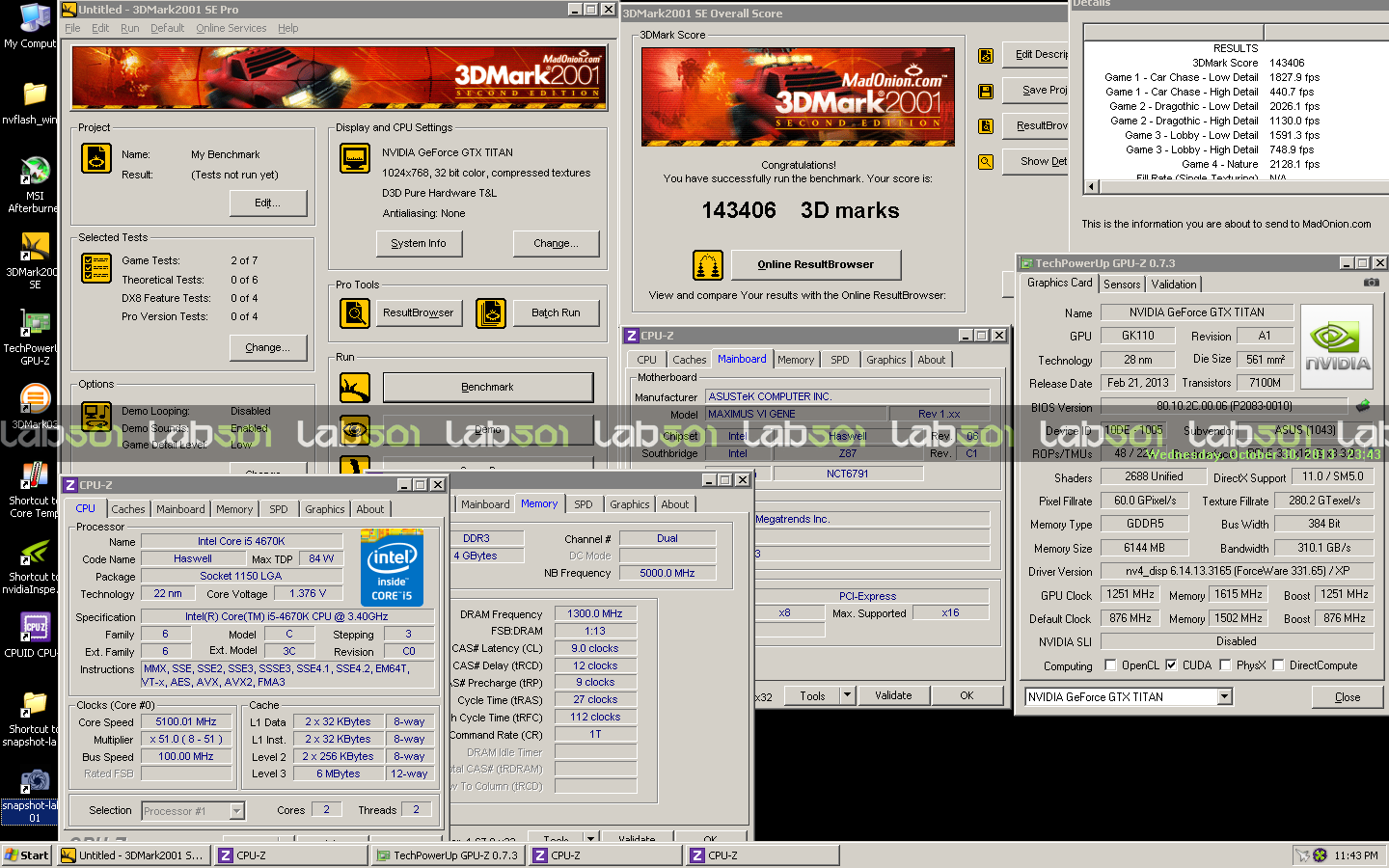Viewport: 1389px width, 868px height.
Task: Click the DRAM Frequency value 1300.0 MHz
Action: click(x=595, y=613)
